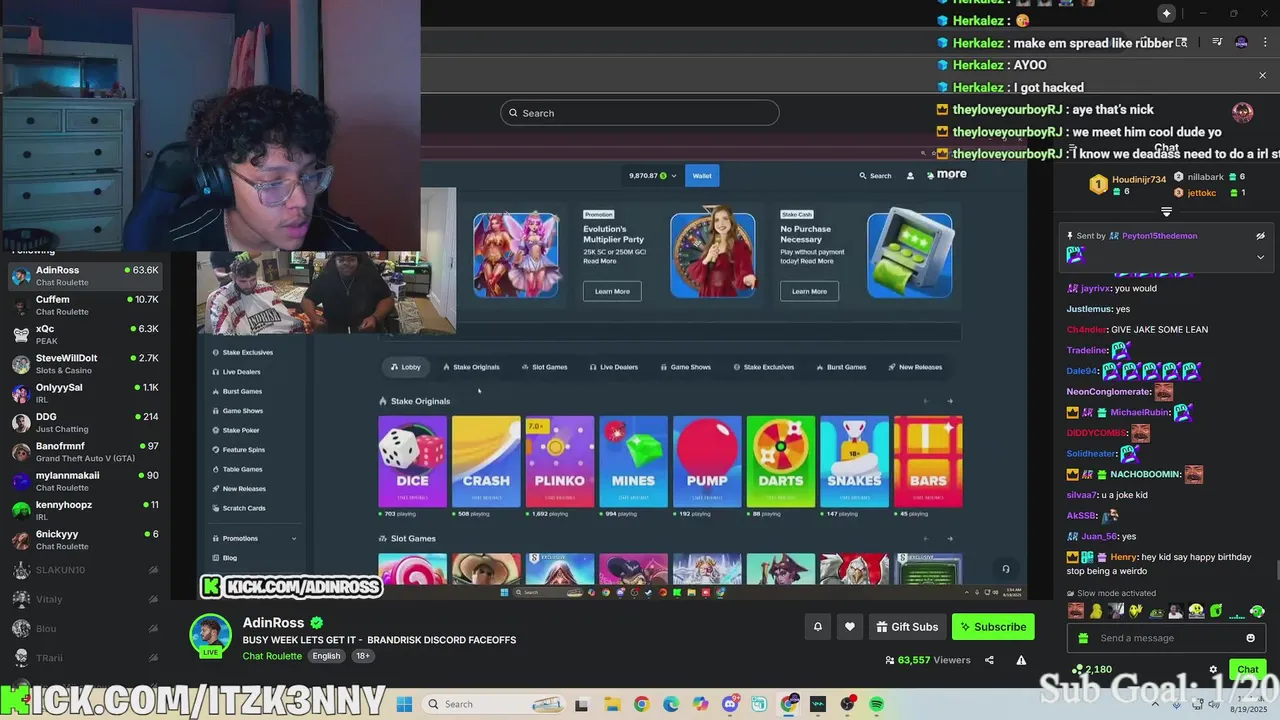Open DDG channel in following list
The height and width of the screenshot is (720, 1280).
click(x=85, y=422)
